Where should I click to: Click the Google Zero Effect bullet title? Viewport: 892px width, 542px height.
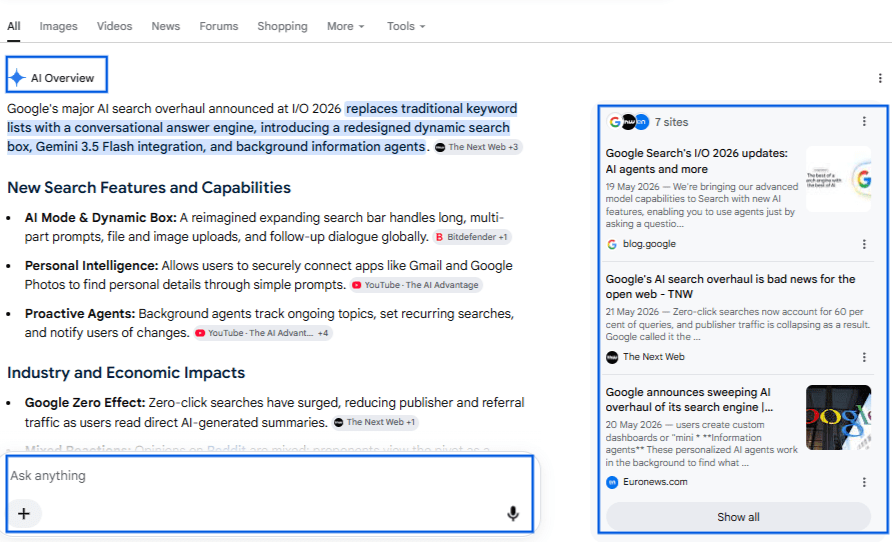tap(85, 403)
